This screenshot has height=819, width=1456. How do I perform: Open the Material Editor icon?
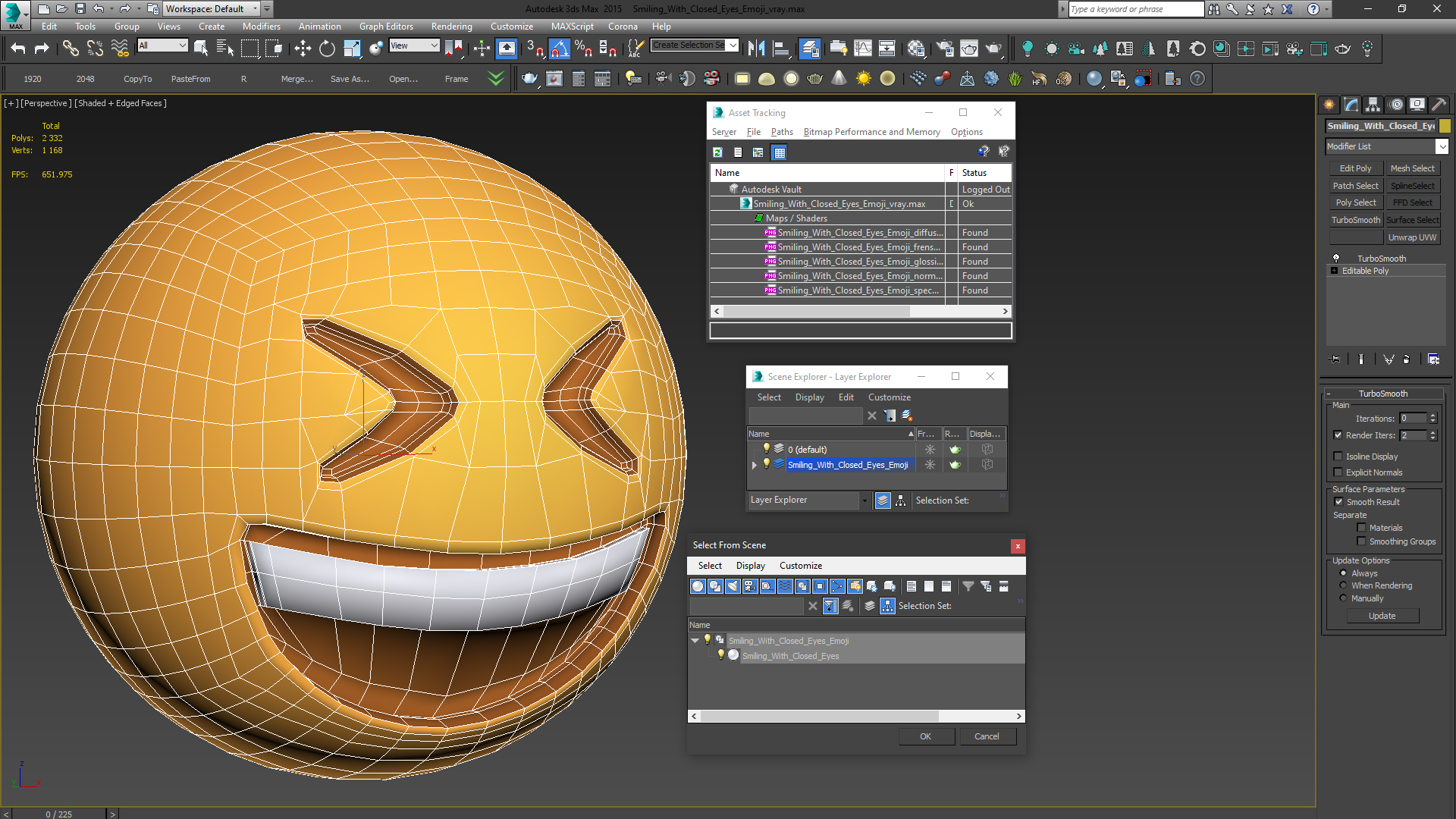pyautogui.click(x=916, y=49)
